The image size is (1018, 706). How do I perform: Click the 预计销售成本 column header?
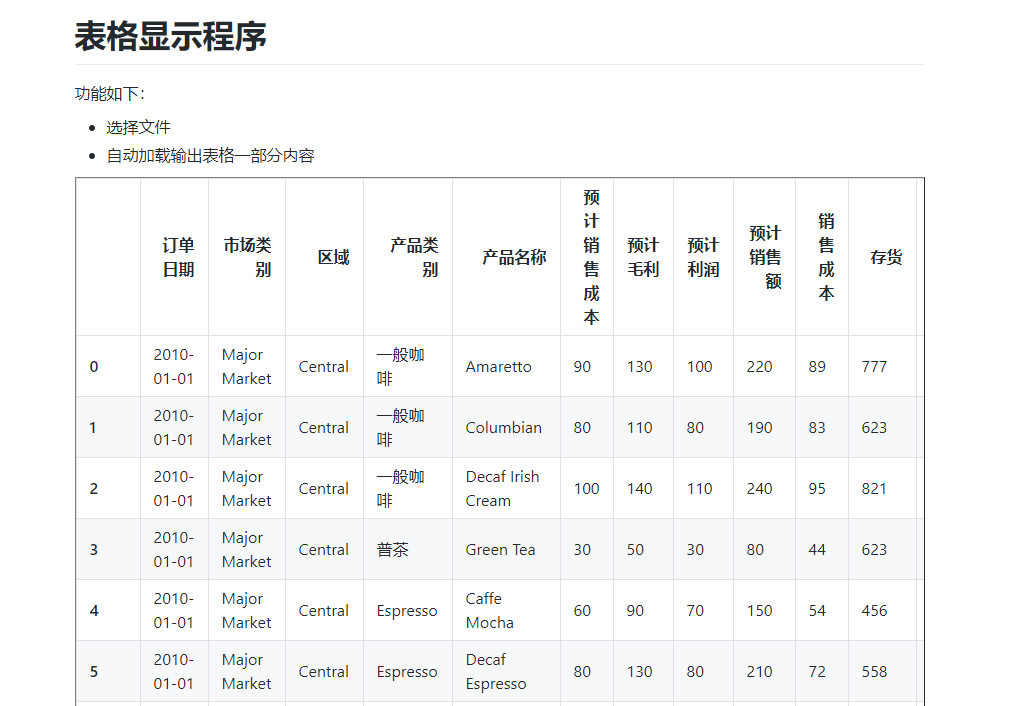pos(591,257)
